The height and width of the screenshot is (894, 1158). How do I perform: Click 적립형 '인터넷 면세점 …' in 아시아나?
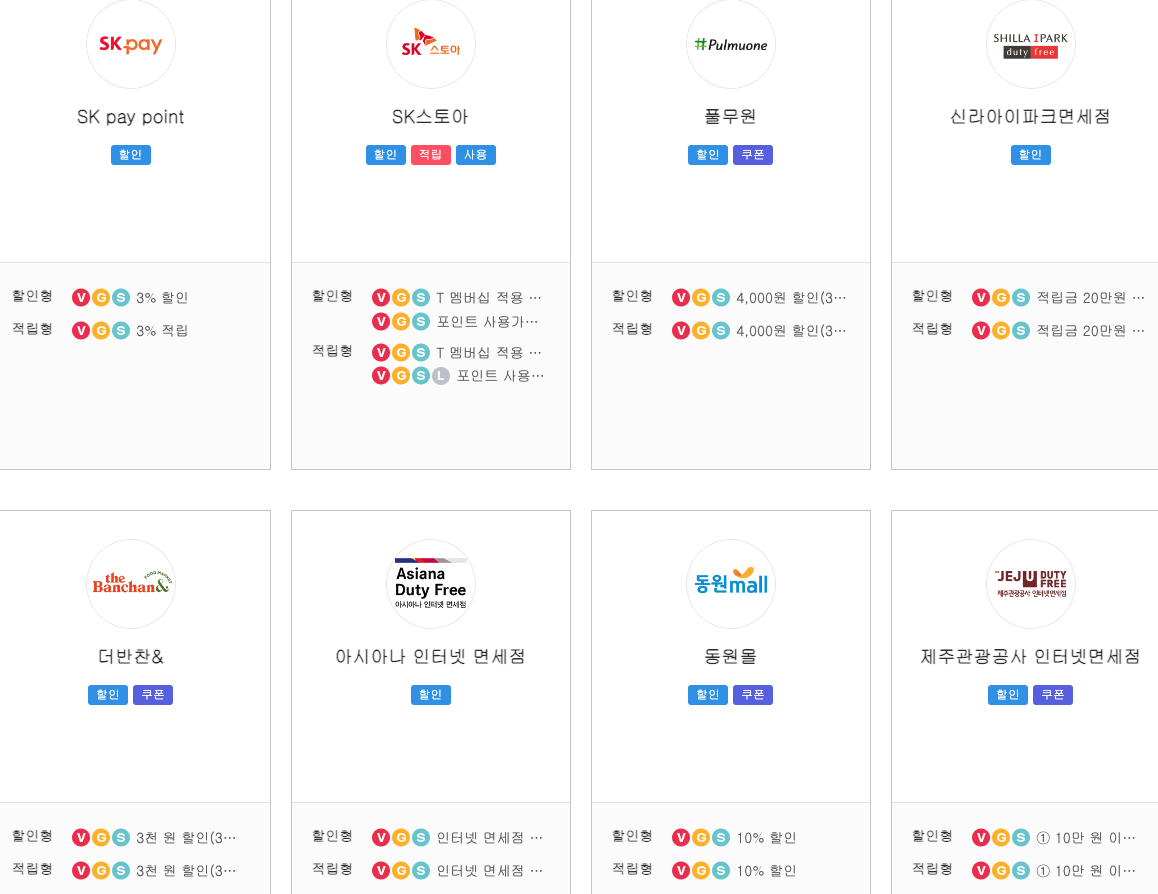coord(490,871)
